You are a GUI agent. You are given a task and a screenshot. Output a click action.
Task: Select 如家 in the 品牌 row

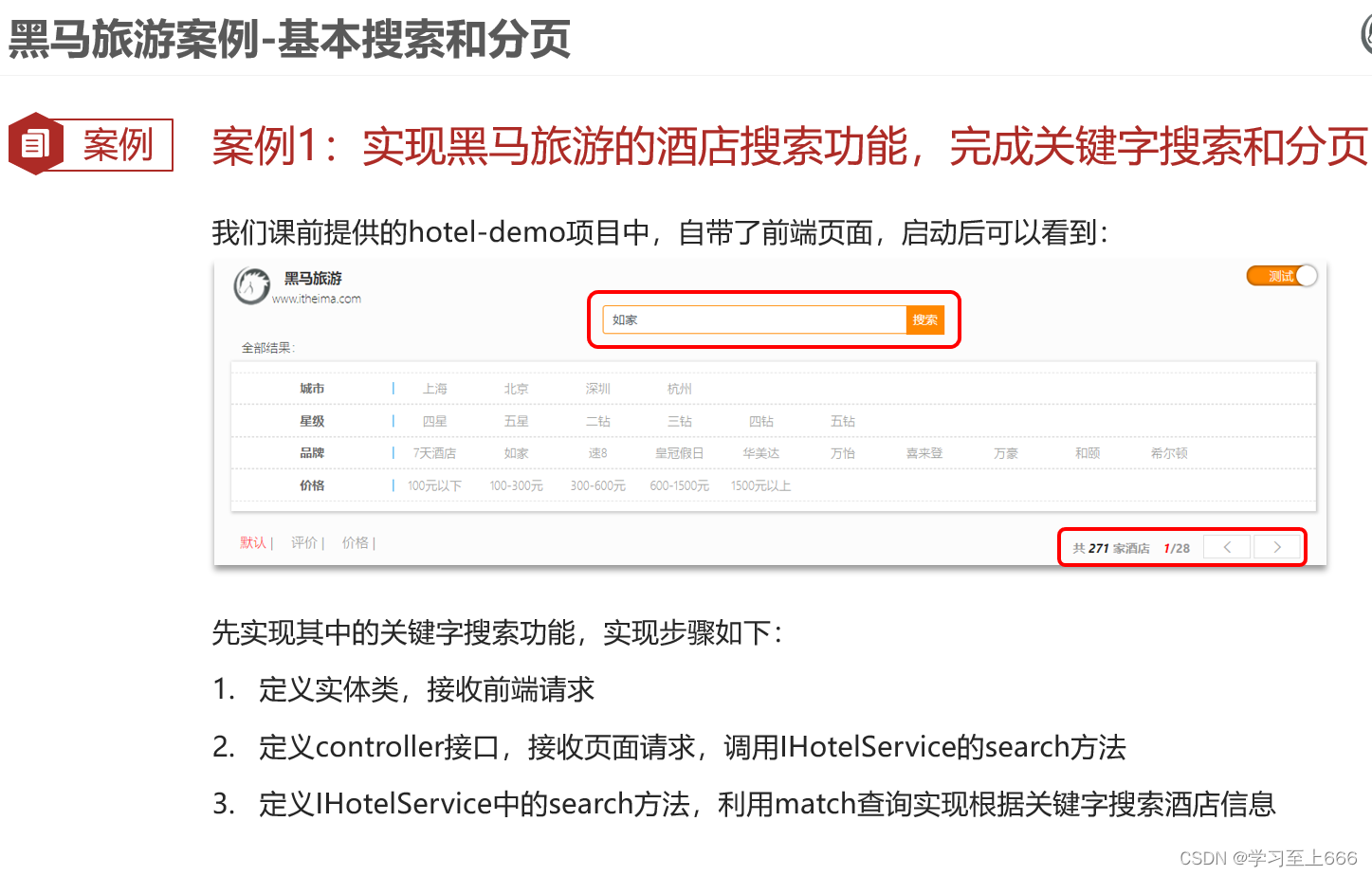pos(515,452)
